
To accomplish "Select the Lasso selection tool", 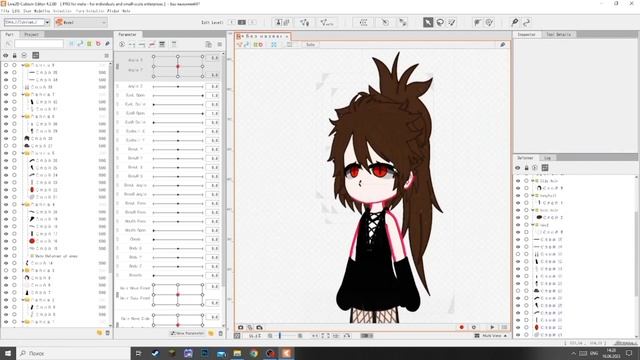I will point(440,22).
